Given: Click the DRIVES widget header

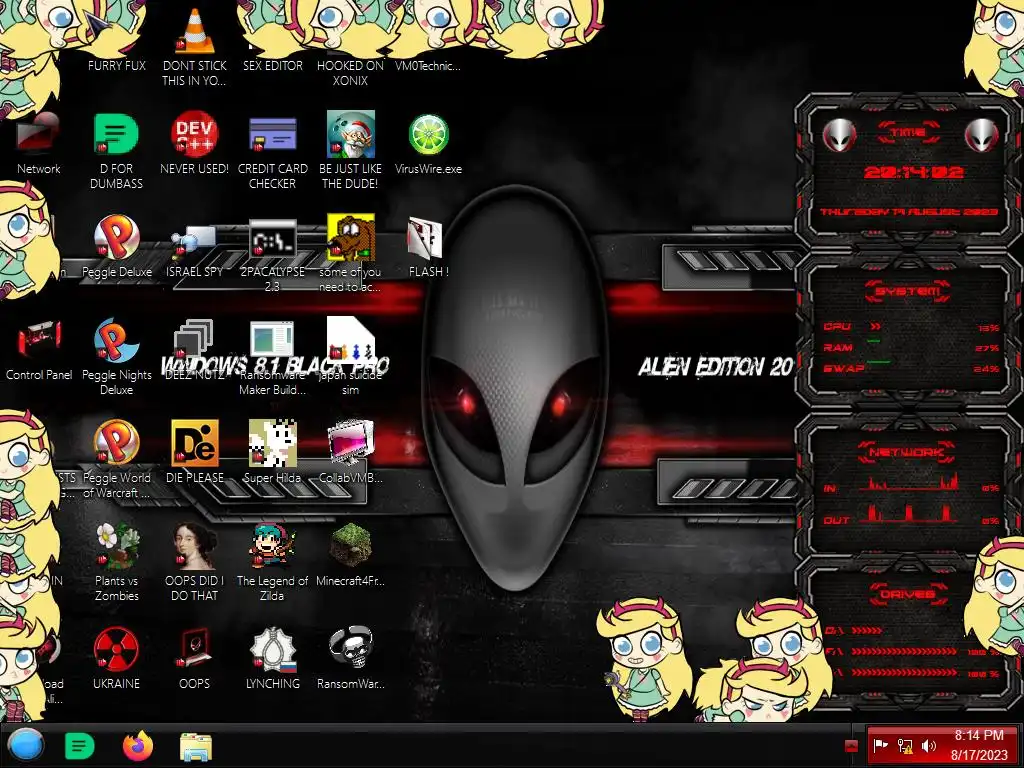Looking at the screenshot, I should coord(908,594).
